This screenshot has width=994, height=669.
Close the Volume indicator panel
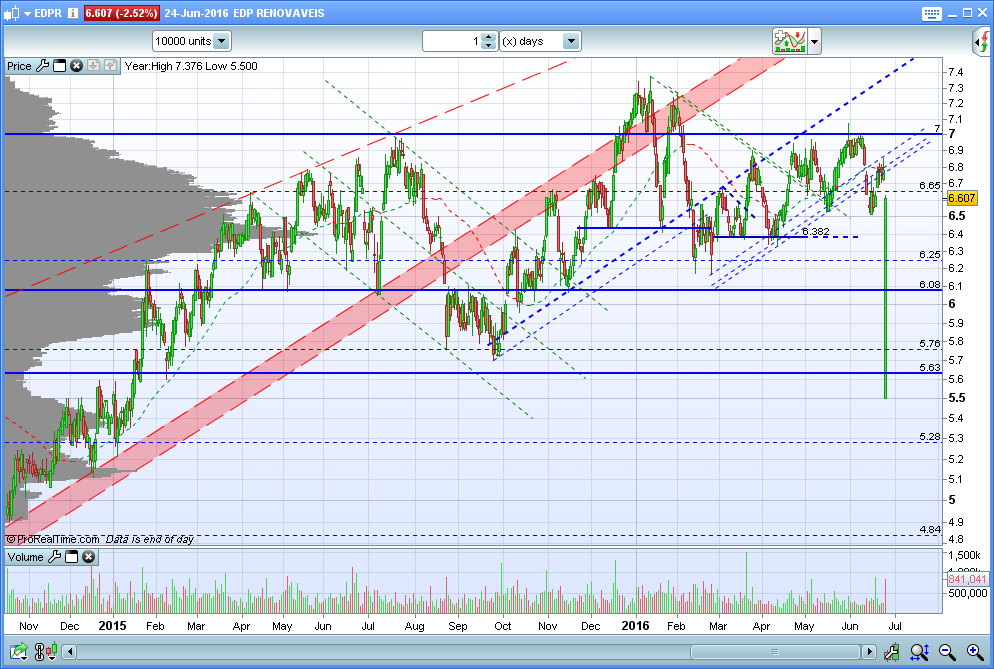pyautogui.click(x=89, y=557)
